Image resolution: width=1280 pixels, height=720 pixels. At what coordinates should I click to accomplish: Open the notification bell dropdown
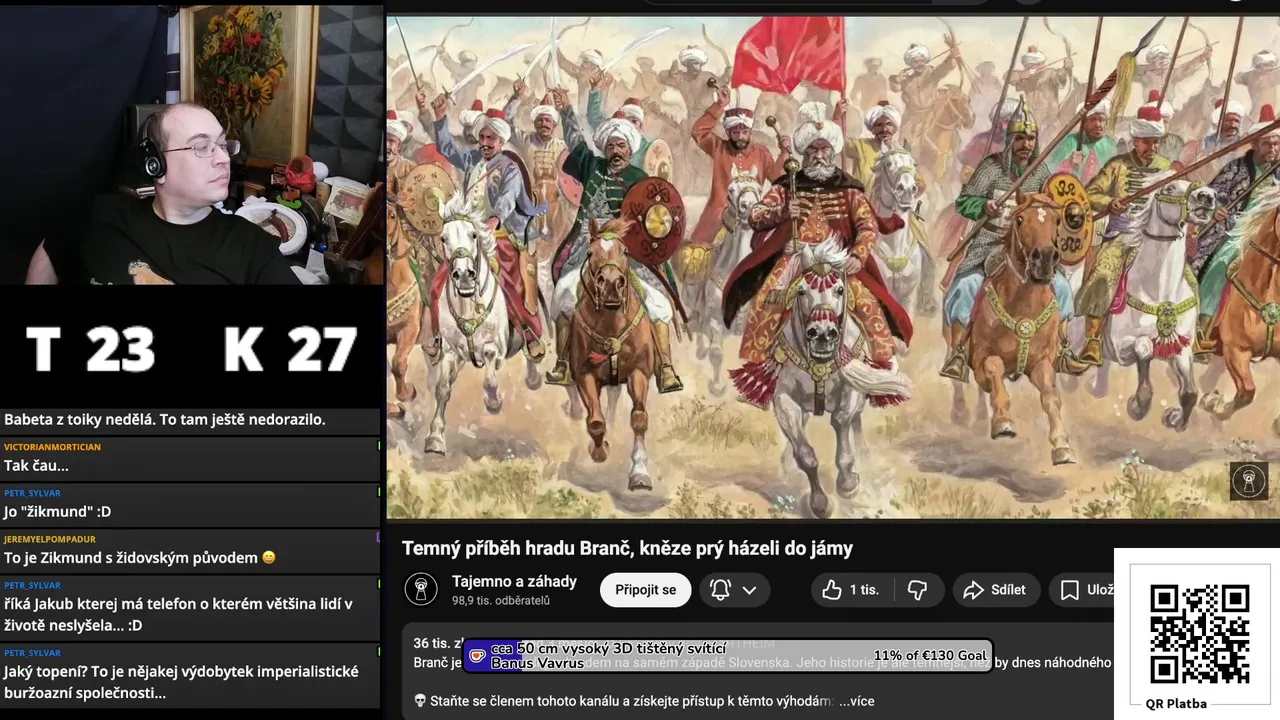tap(733, 590)
